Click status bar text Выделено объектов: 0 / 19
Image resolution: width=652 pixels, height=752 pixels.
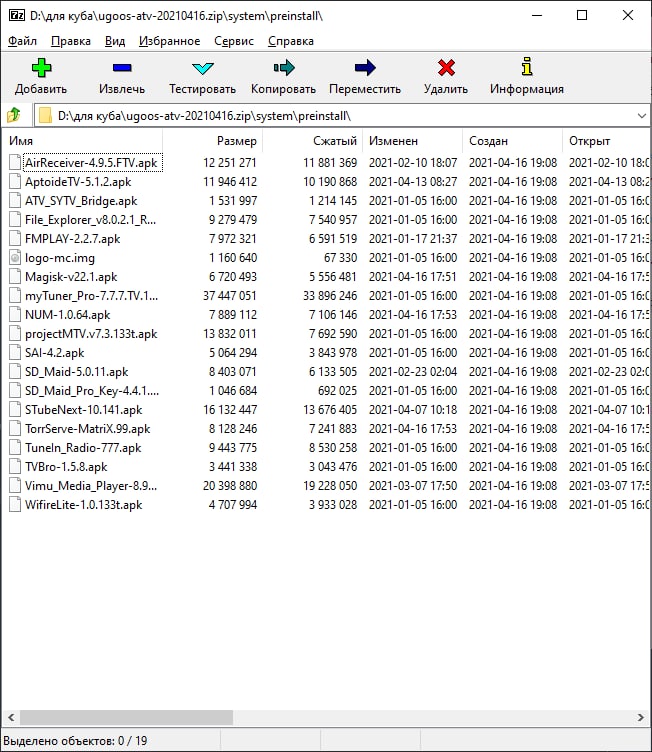(75, 740)
